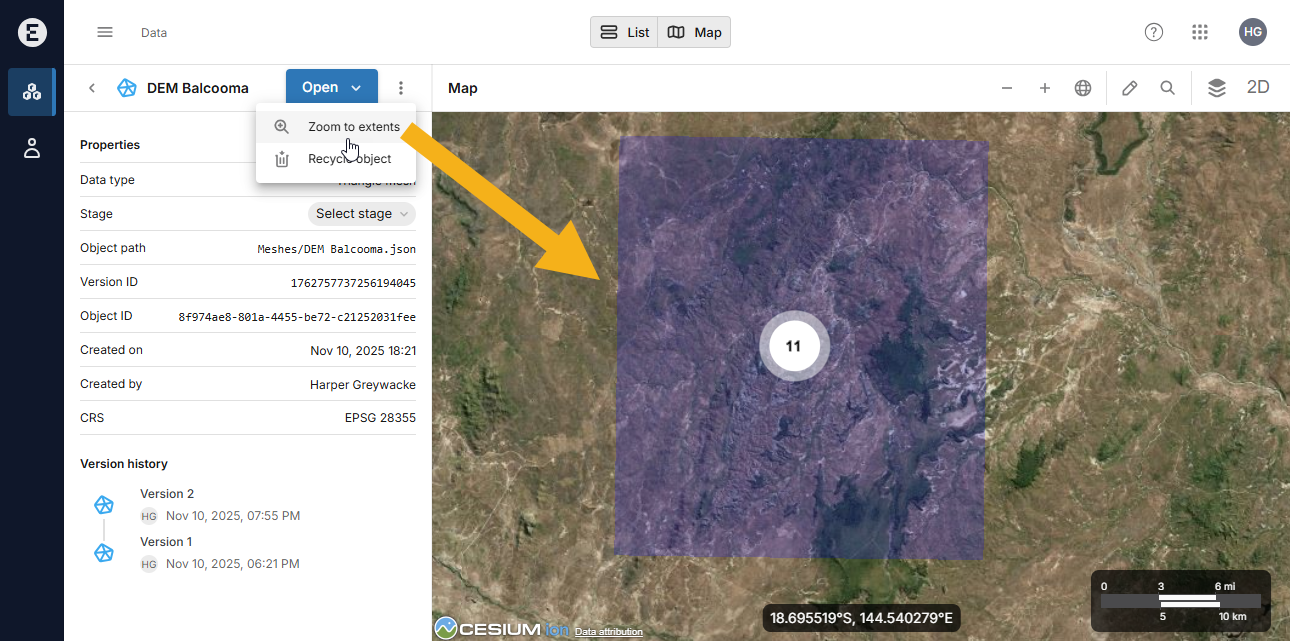Switch to Map view

695,32
